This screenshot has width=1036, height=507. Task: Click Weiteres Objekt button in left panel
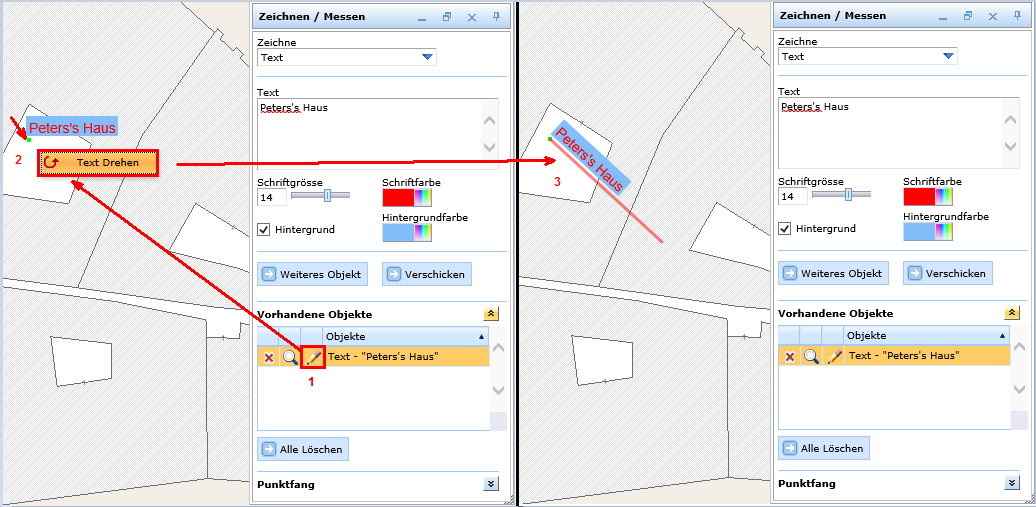click(x=313, y=274)
